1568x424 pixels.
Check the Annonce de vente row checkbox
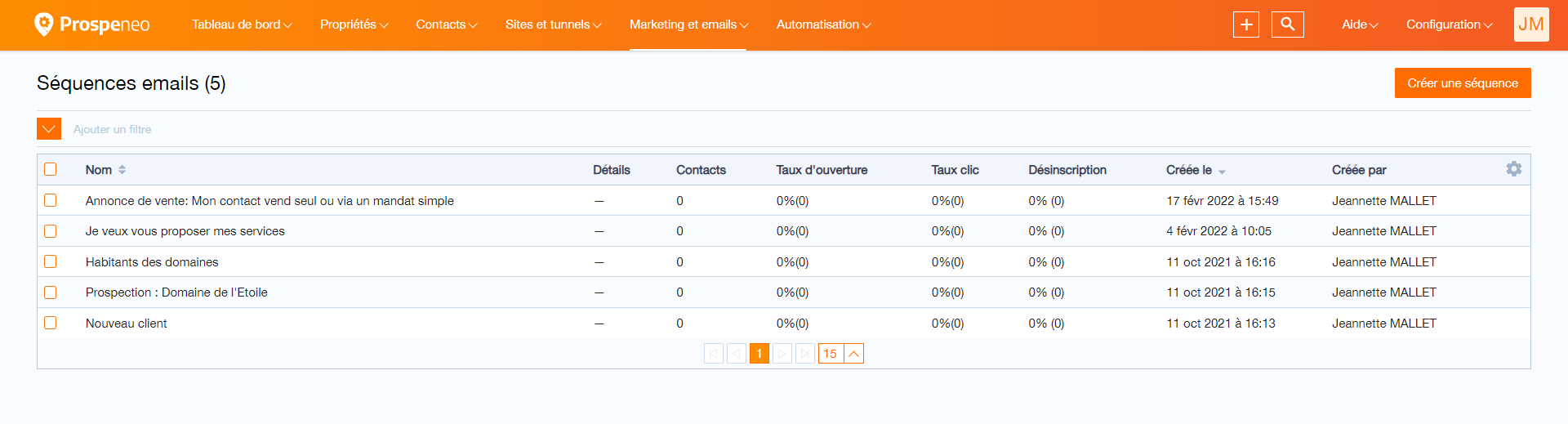click(x=51, y=200)
